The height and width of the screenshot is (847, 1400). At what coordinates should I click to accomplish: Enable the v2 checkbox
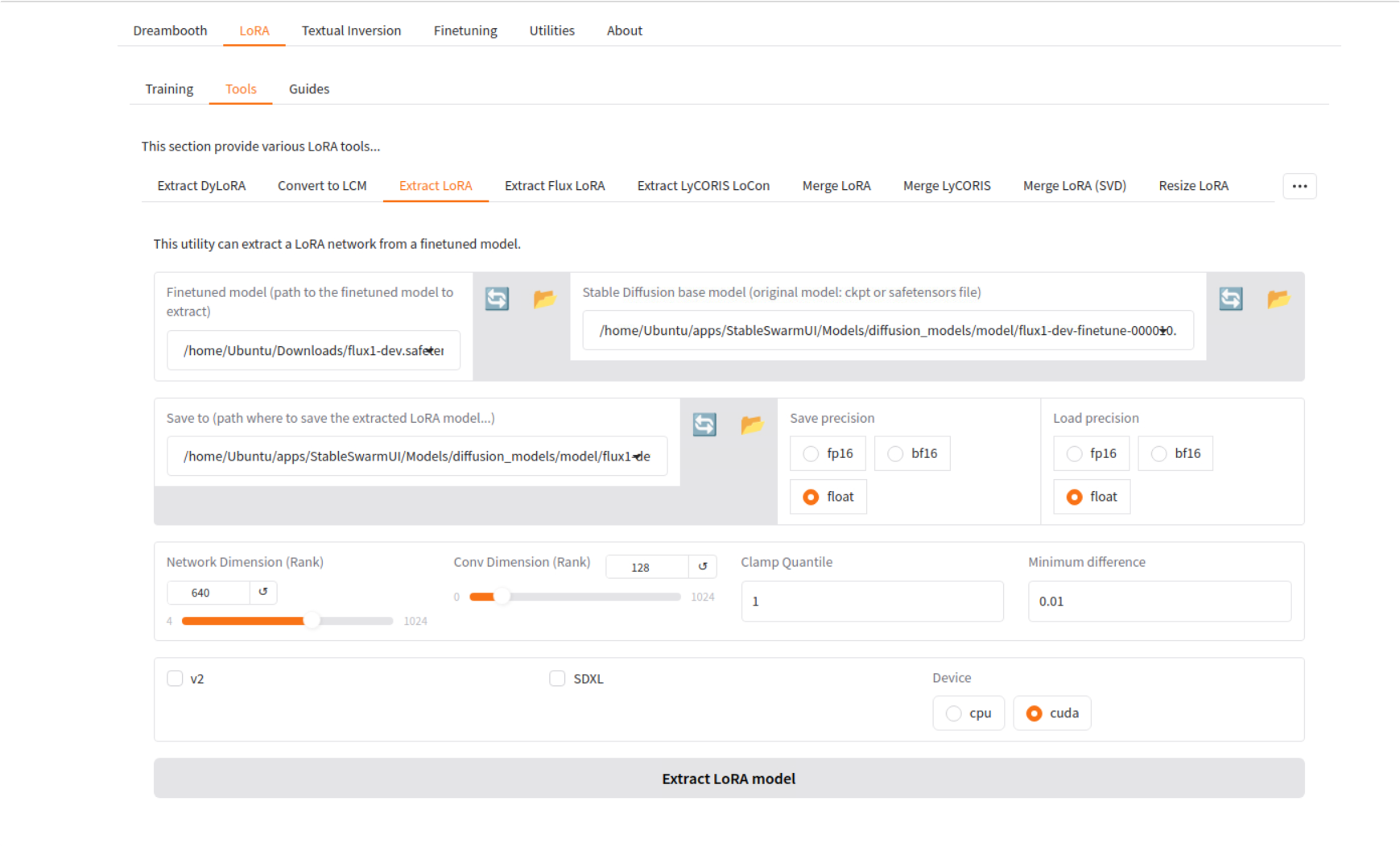(175, 678)
